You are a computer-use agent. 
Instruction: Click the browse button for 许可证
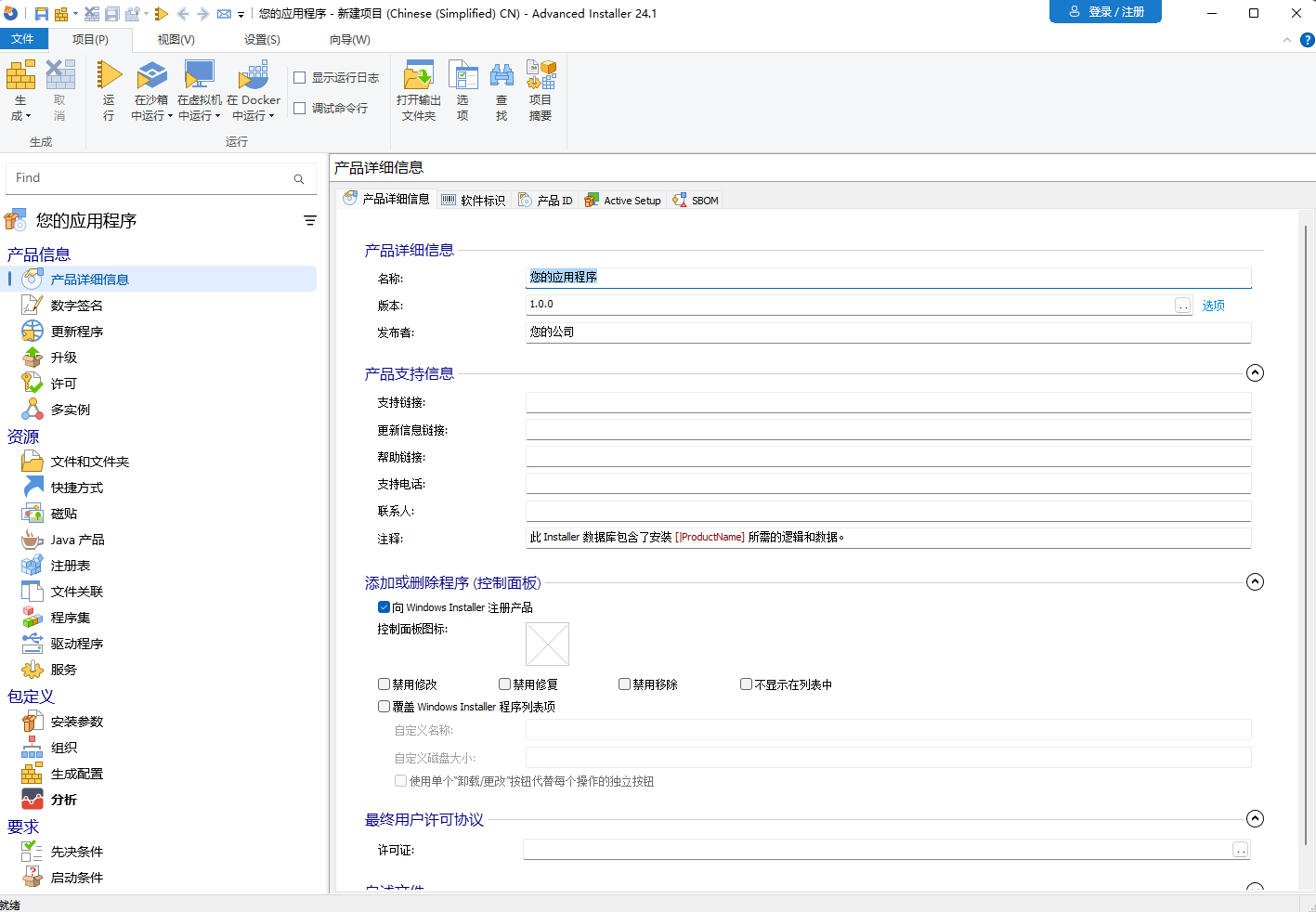coord(1241,850)
